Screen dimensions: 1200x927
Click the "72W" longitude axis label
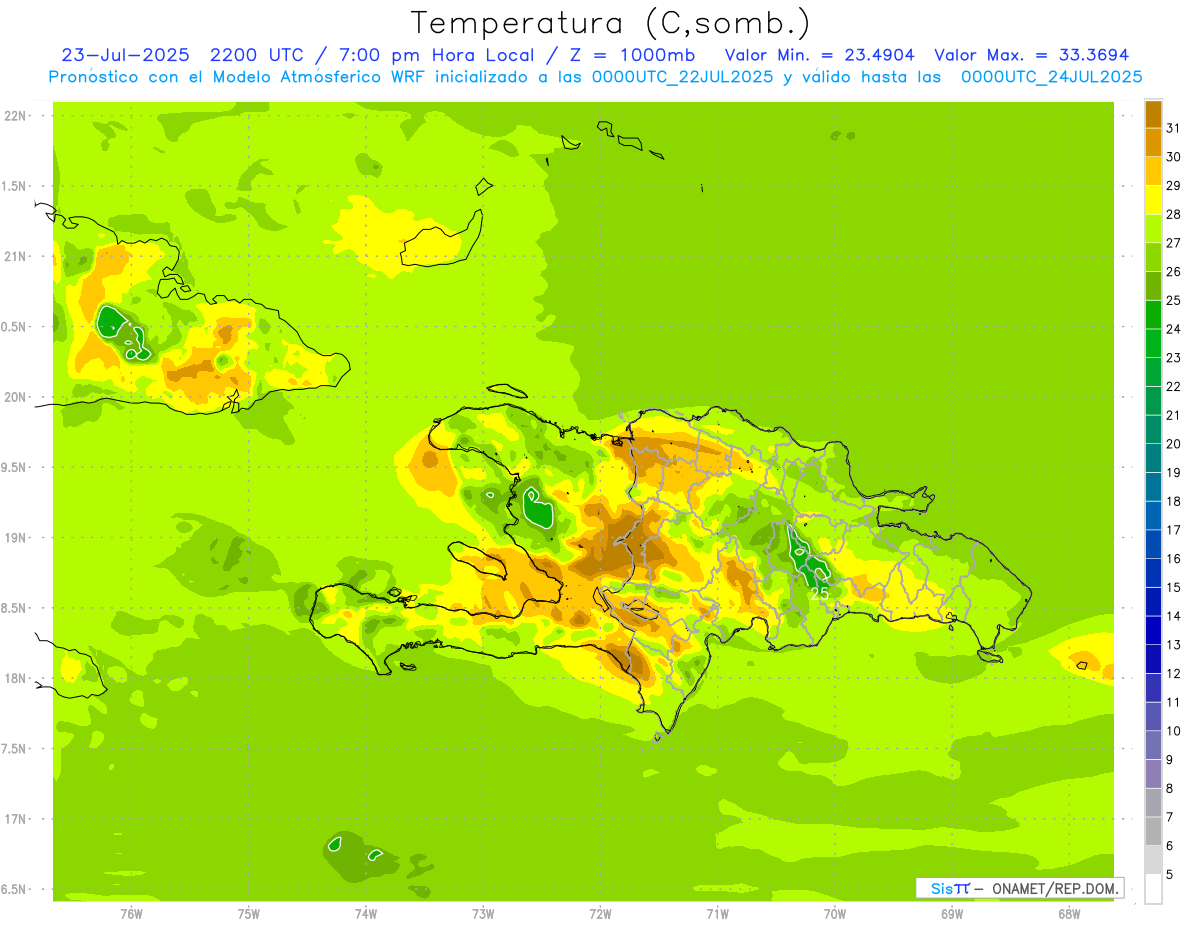pos(600,913)
